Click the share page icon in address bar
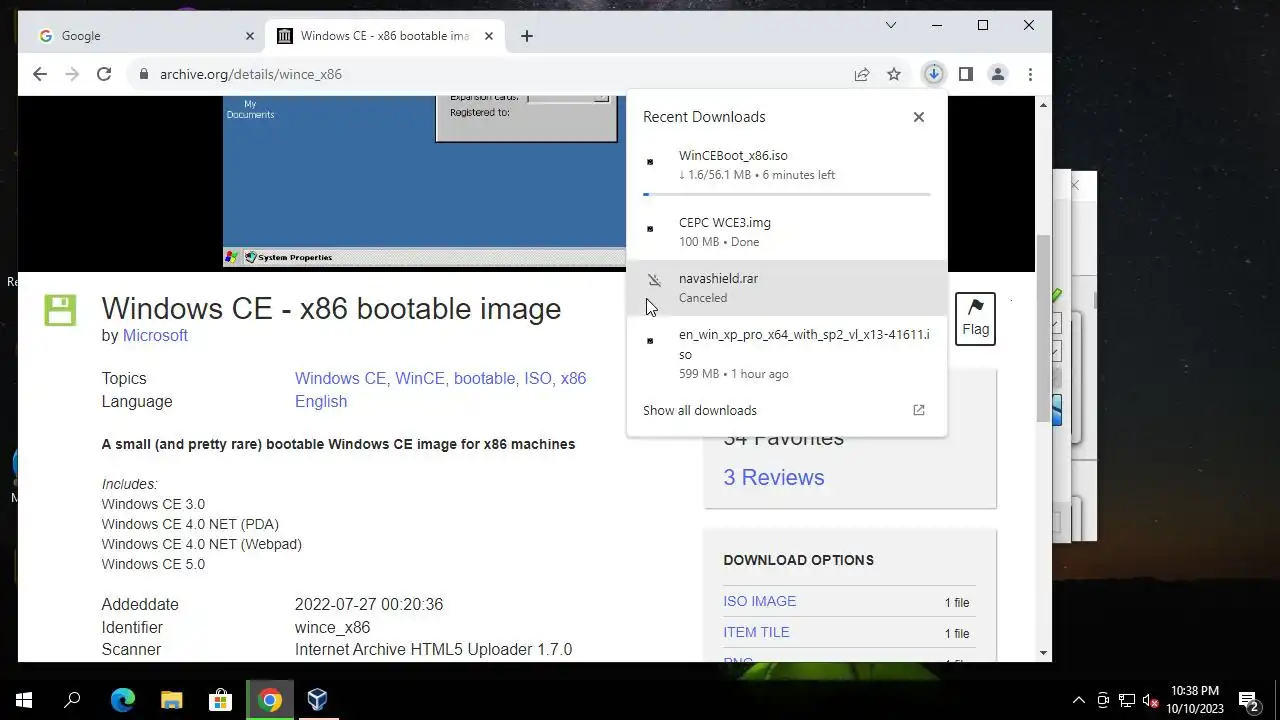This screenshot has height=720, width=1280. point(861,74)
